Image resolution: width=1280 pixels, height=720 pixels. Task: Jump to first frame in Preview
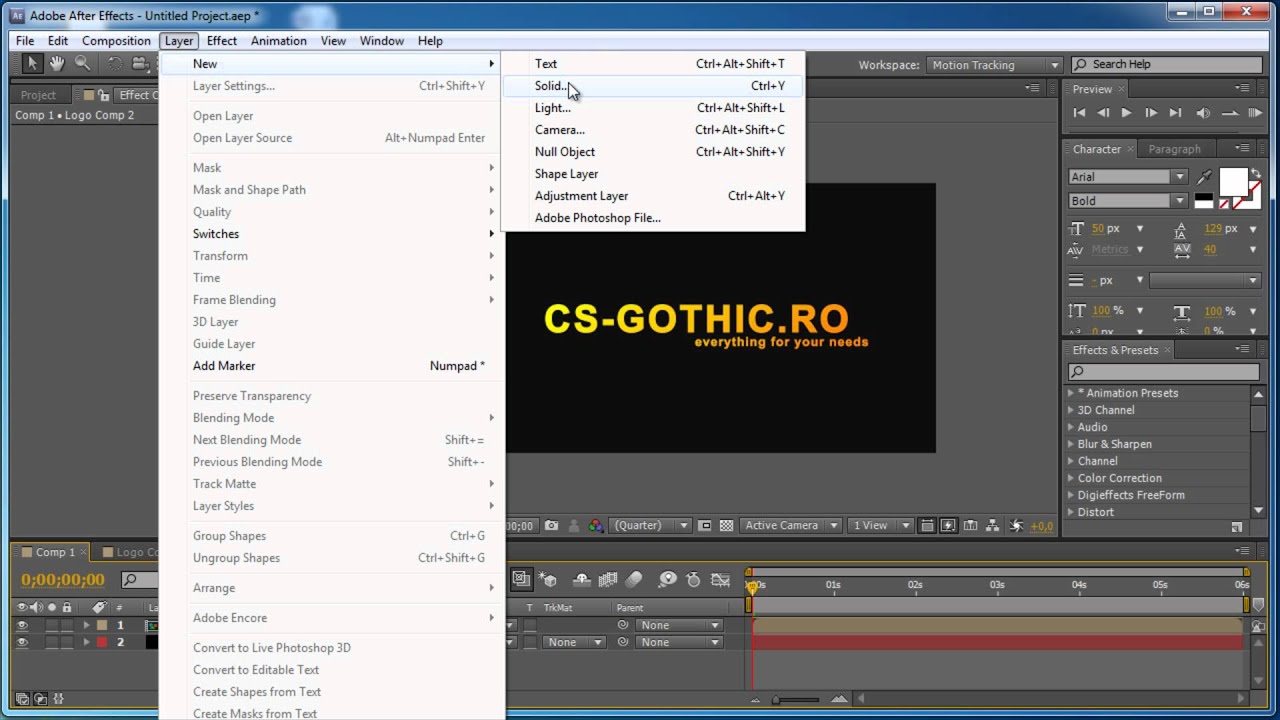click(1079, 113)
